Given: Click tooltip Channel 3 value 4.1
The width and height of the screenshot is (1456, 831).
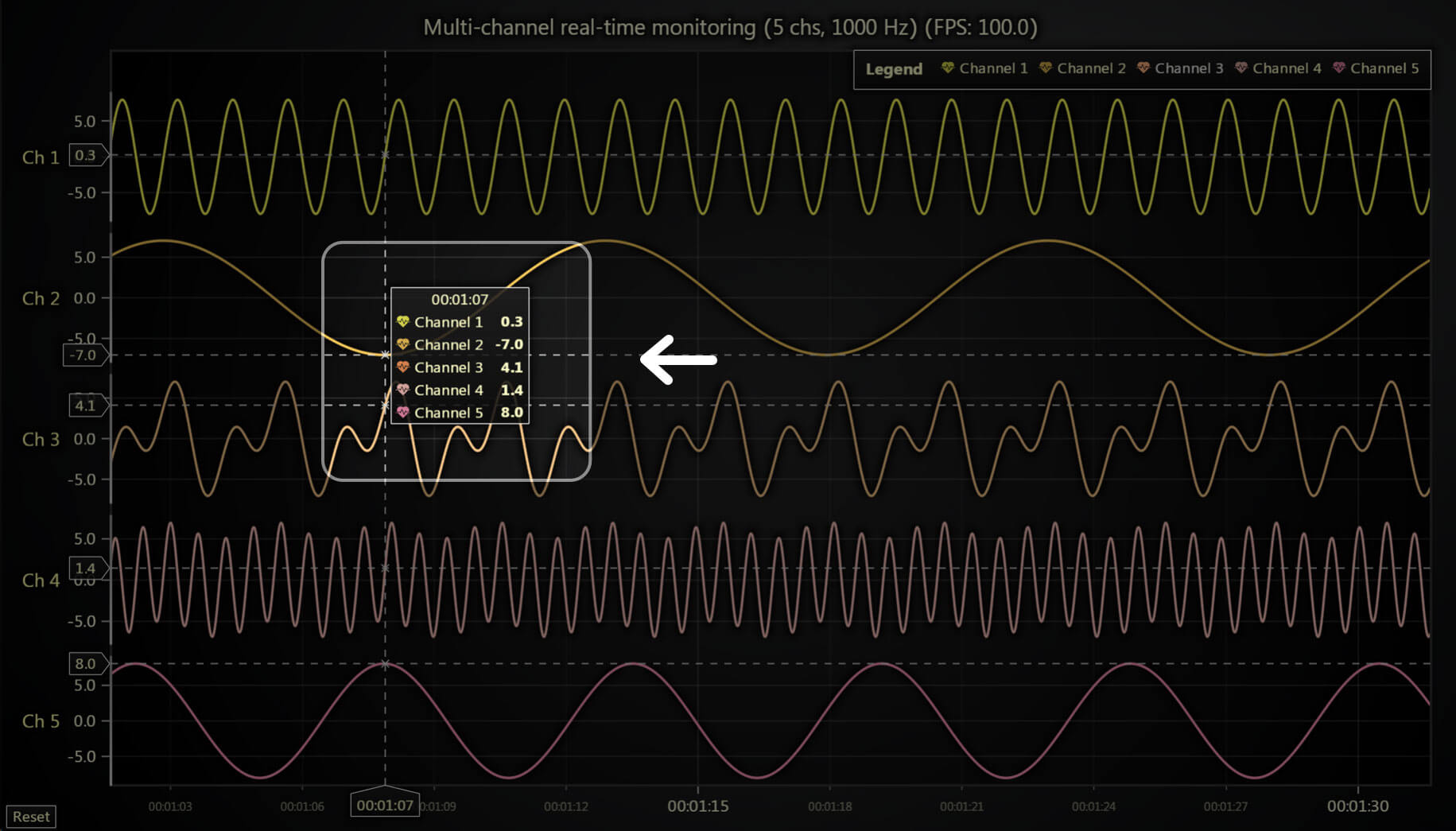Looking at the screenshot, I should point(511,367).
